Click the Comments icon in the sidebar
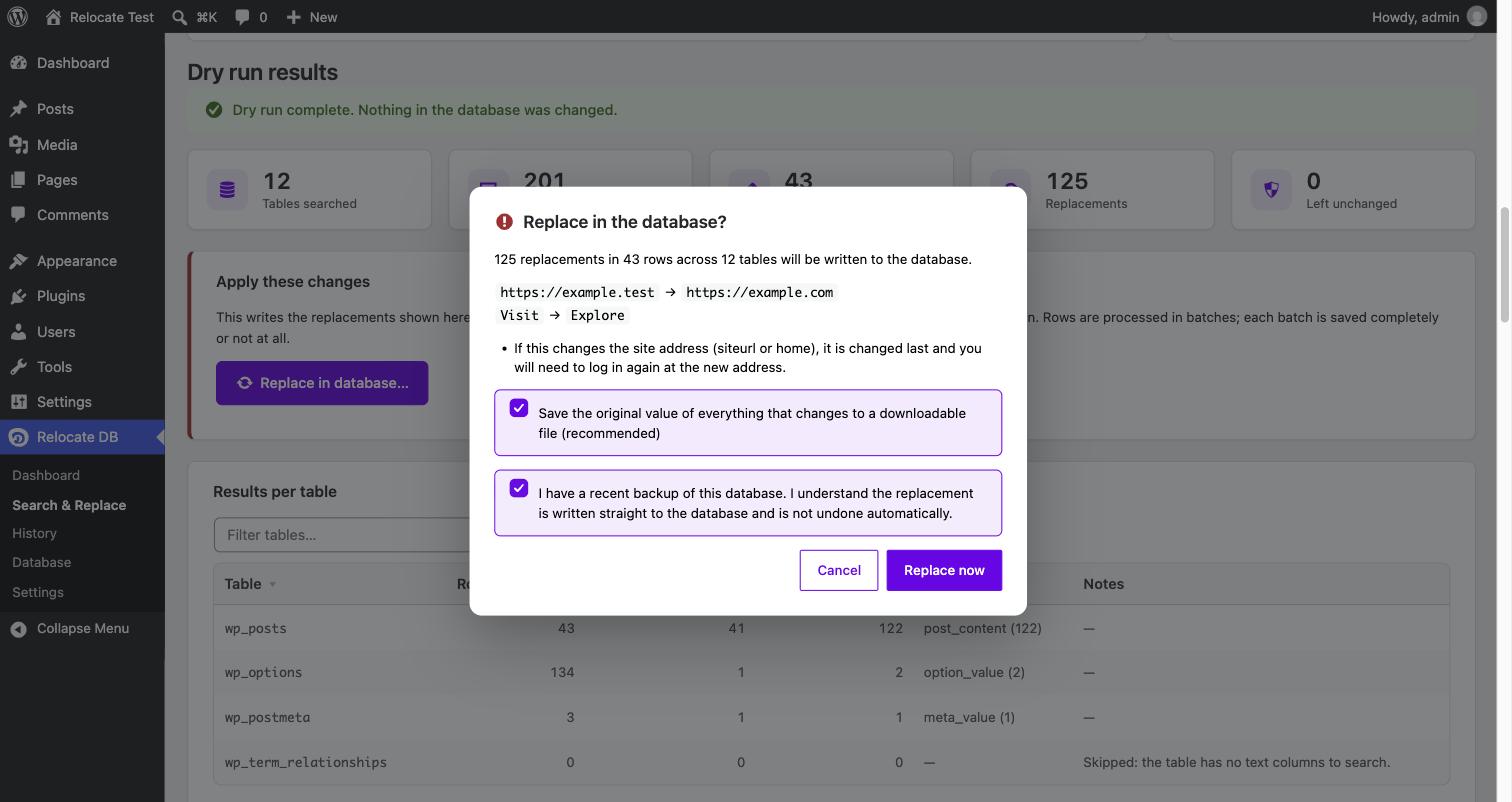 (x=18, y=215)
